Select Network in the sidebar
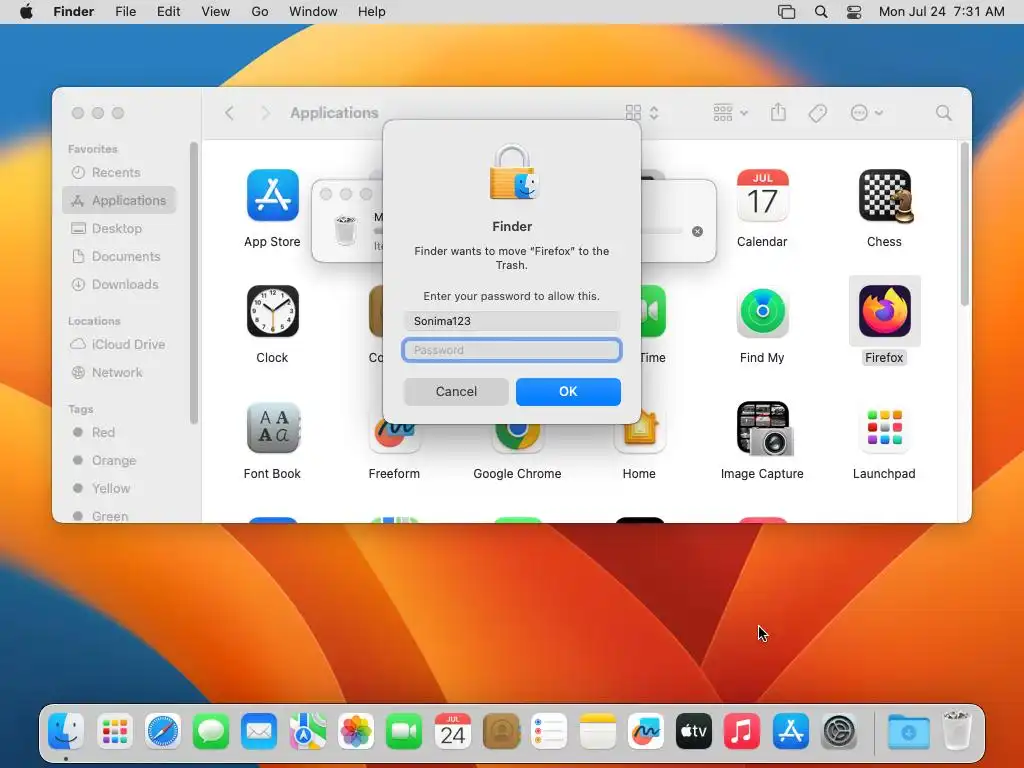This screenshot has width=1024, height=768. [x=119, y=372]
